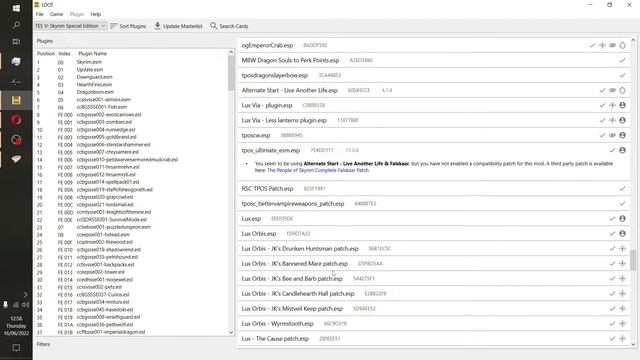
Task: Click crosshair icon on ogEmperorCrab.esp card
Action: tap(602, 45)
